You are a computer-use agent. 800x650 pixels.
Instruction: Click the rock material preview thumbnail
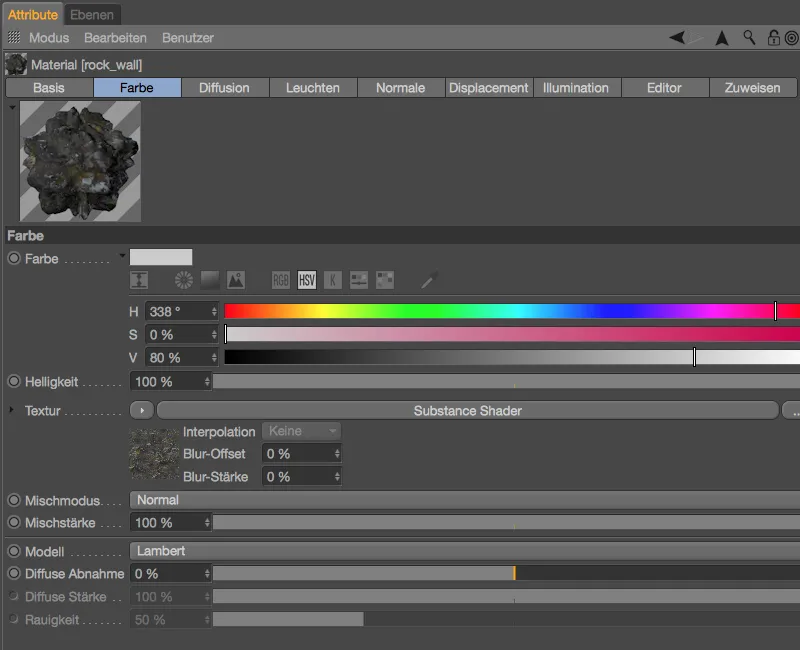point(80,161)
